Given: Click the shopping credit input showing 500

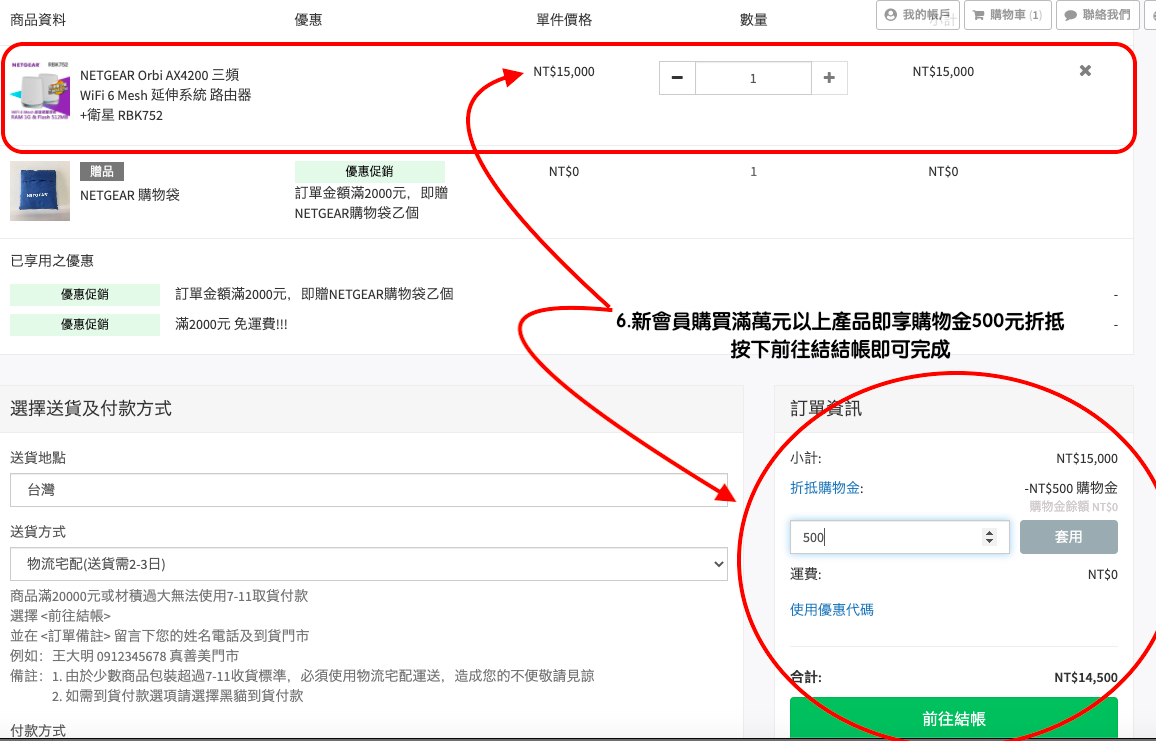Looking at the screenshot, I should pyautogui.click(x=885, y=537).
